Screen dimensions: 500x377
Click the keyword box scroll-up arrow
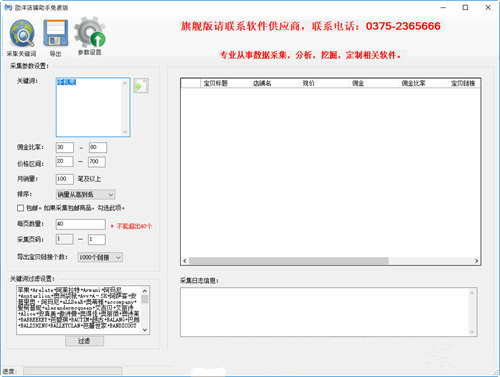click(125, 83)
